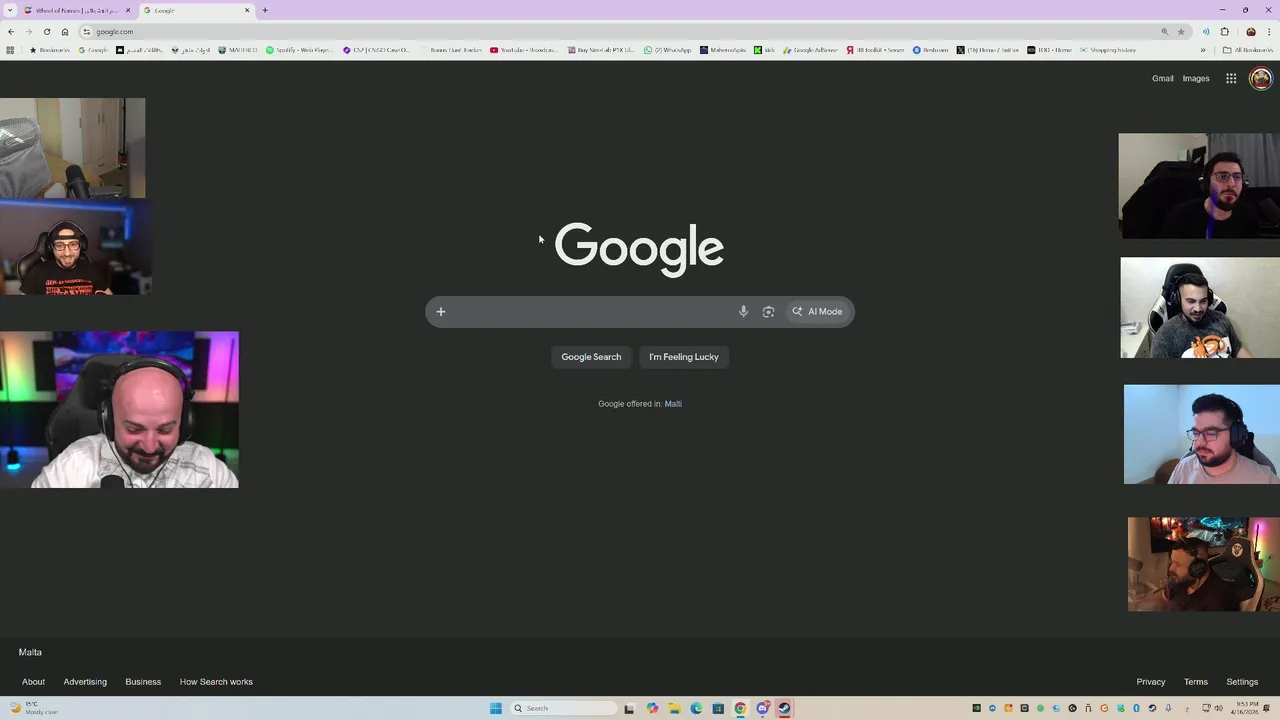The width and height of the screenshot is (1280, 720).
Task: Click the microphone voice search icon
Action: [x=743, y=311]
